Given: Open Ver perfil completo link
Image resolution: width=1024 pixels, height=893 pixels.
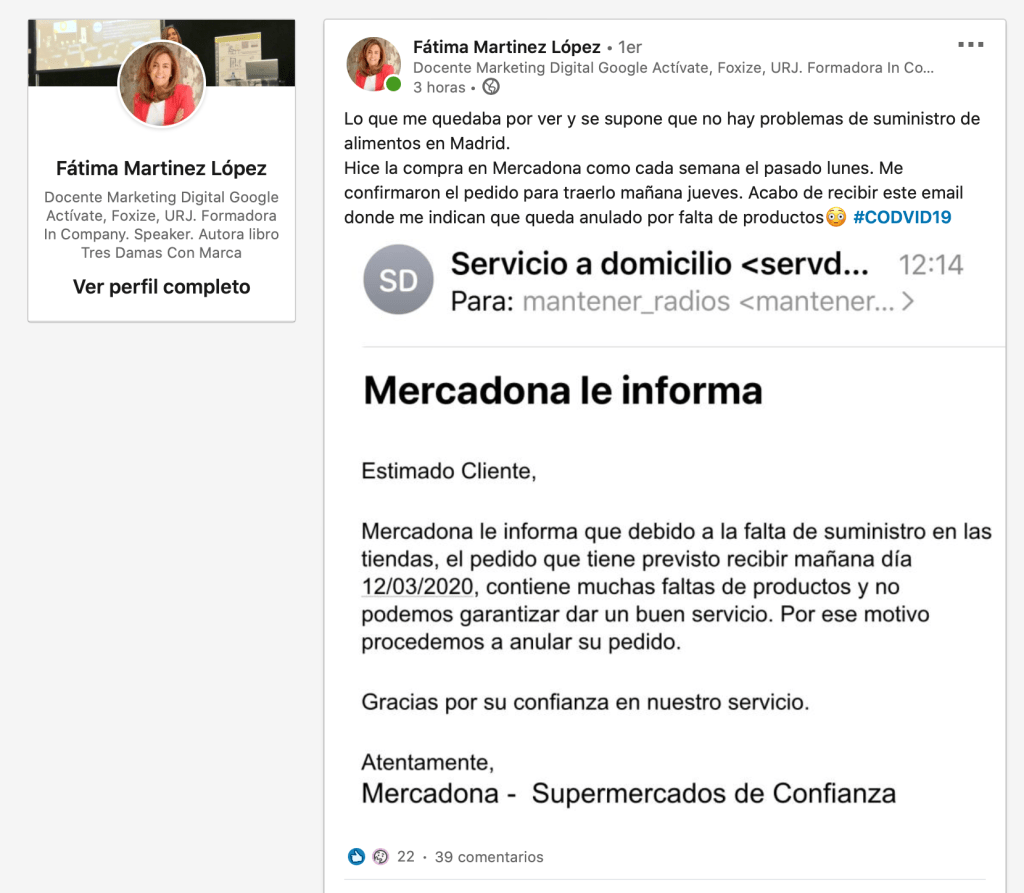Looking at the screenshot, I should pyautogui.click(x=161, y=287).
